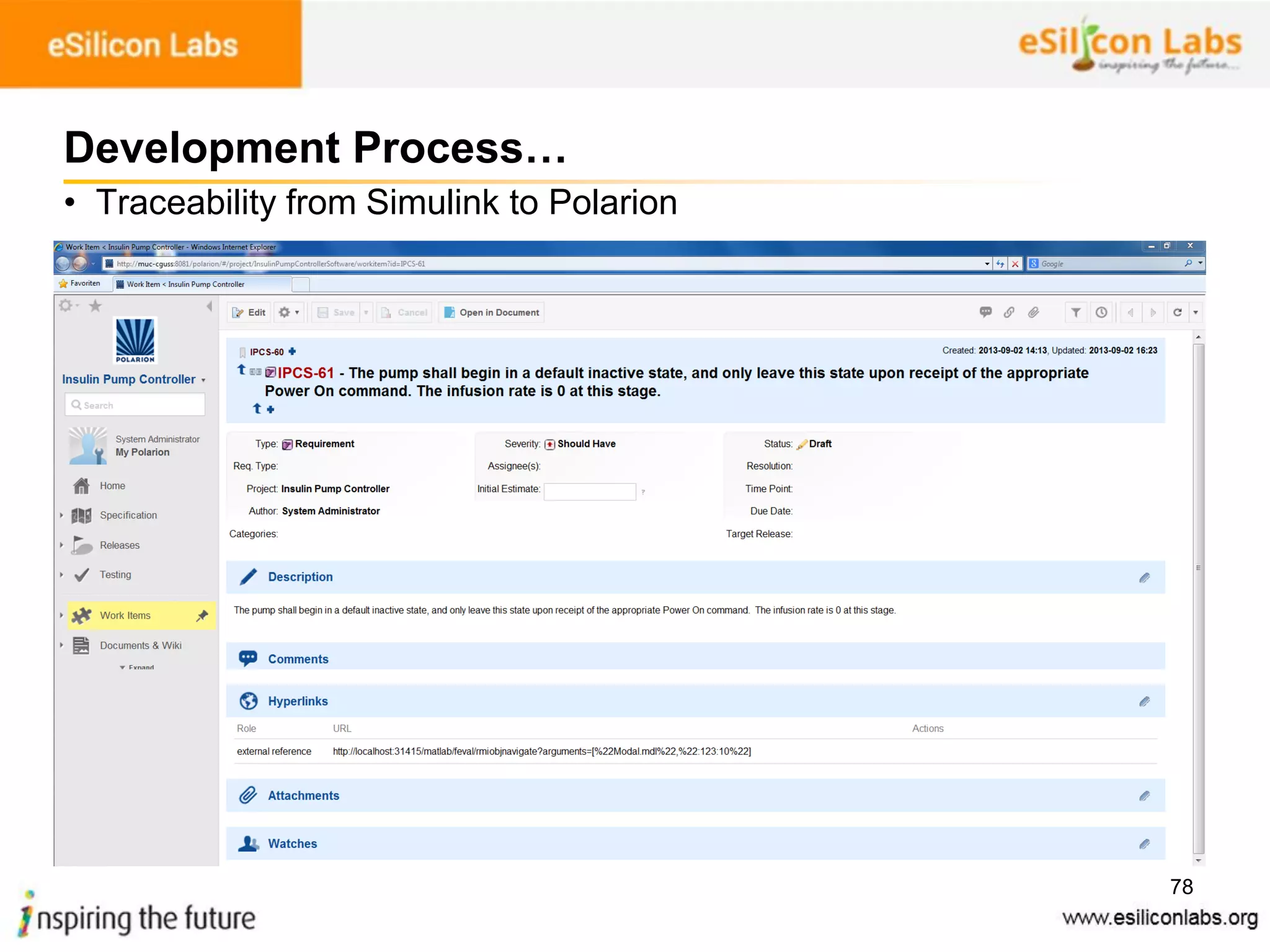
Task: Click the browser stop X button
Action: pyautogui.click(x=1015, y=263)
